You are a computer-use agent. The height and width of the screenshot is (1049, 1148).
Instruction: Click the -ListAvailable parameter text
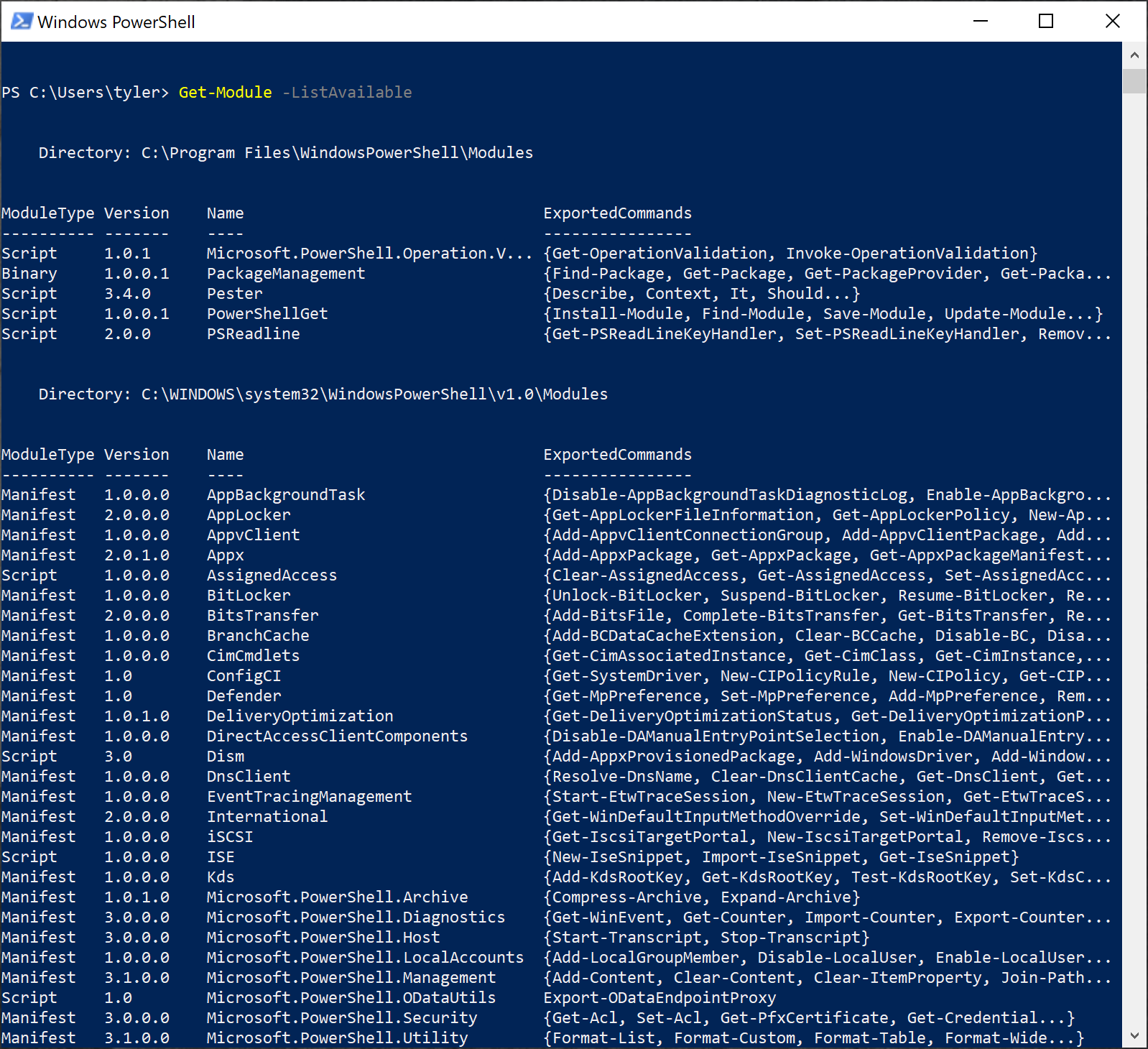click(347, 92)
